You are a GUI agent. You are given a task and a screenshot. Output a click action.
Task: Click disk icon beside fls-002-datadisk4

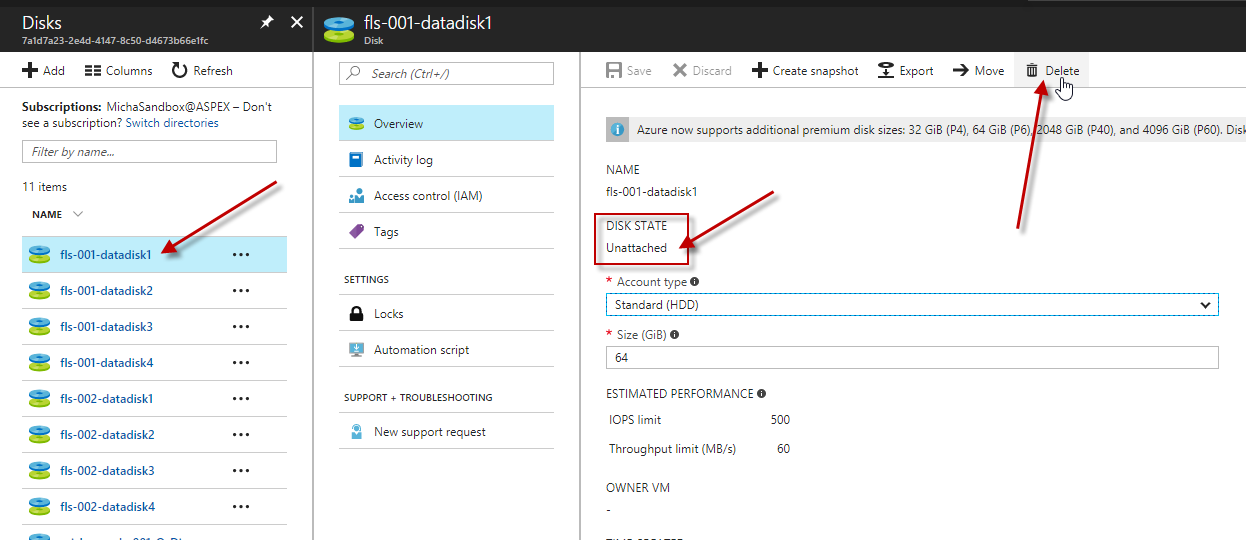tap(39, 507)
